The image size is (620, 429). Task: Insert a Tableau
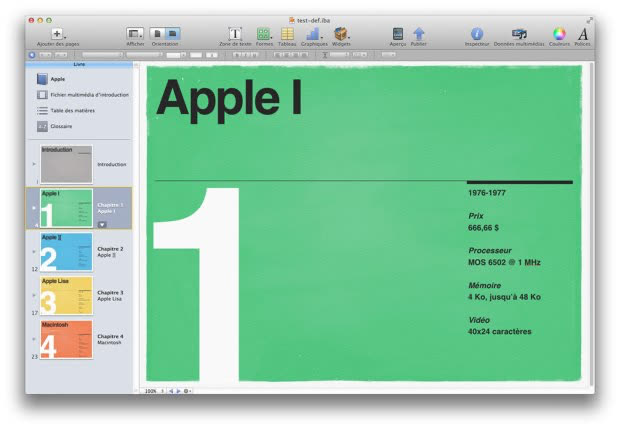(x=287, y=34)
